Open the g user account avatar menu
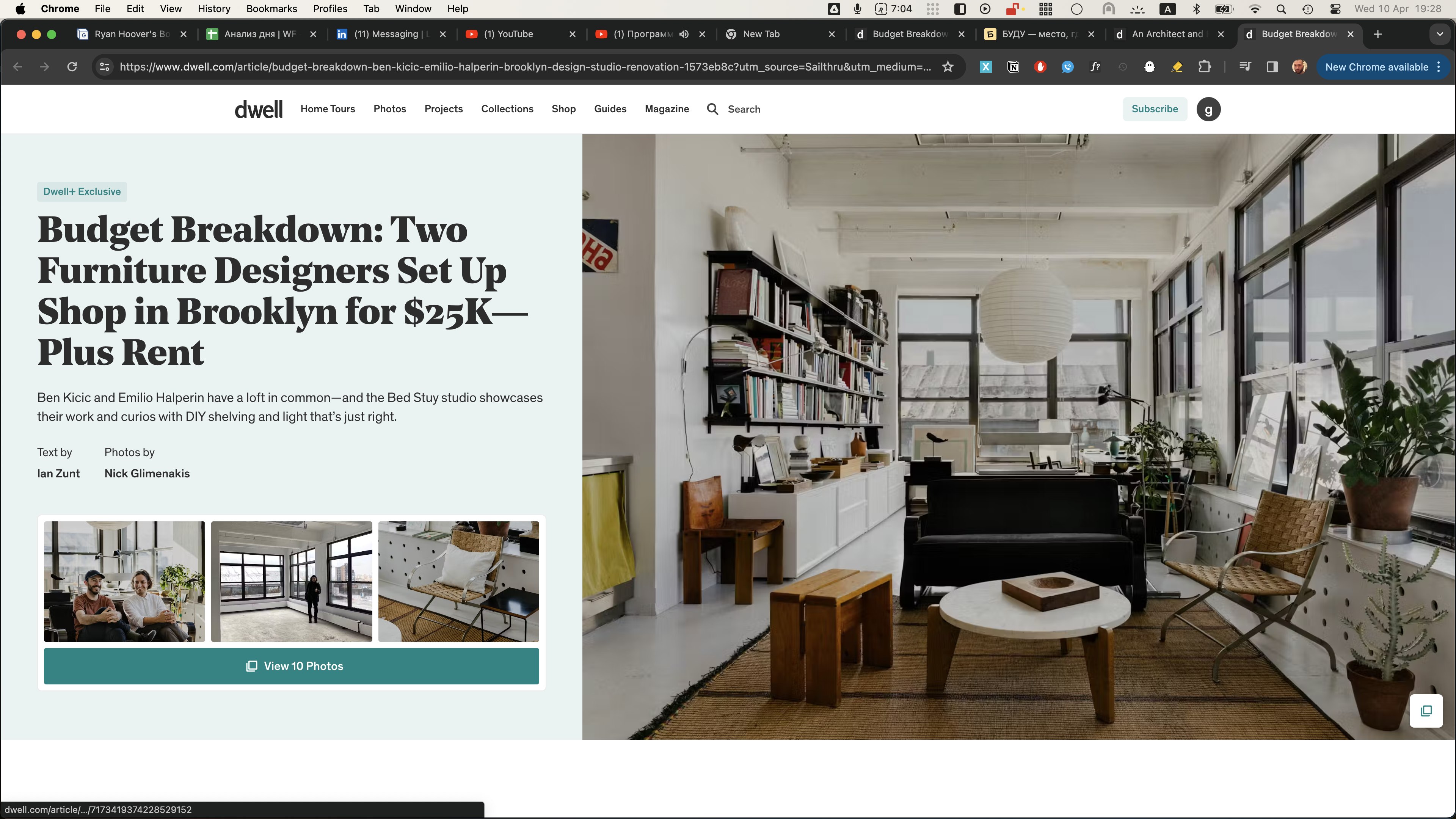Image resolution: width=1456 pixels, height=819 pixels. click(1208, 109)
